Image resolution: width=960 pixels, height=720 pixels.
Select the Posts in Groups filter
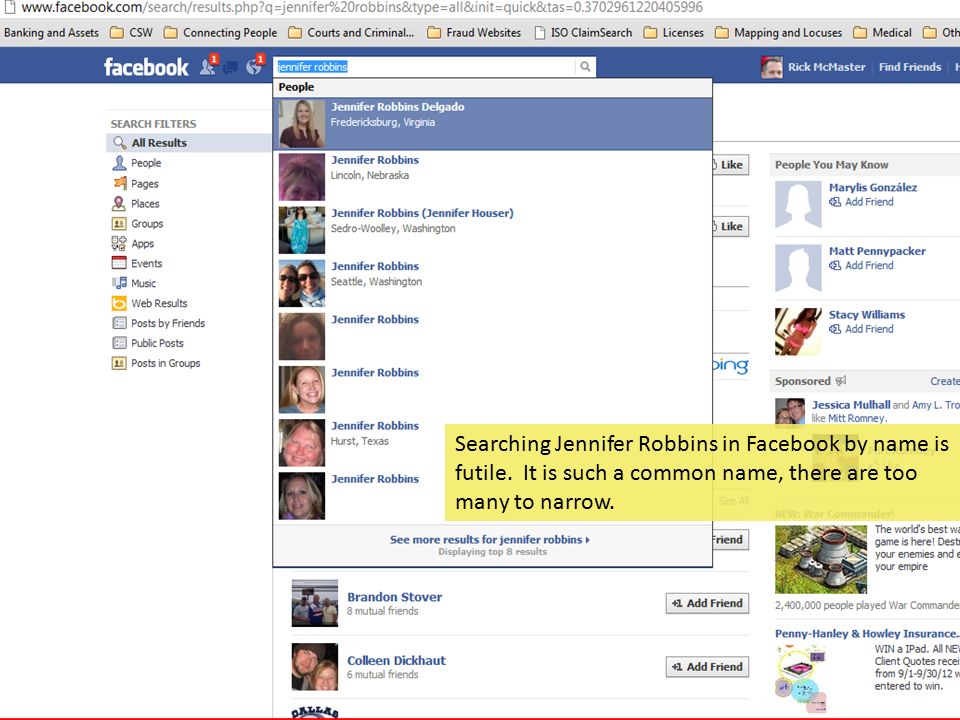(165, 363)
